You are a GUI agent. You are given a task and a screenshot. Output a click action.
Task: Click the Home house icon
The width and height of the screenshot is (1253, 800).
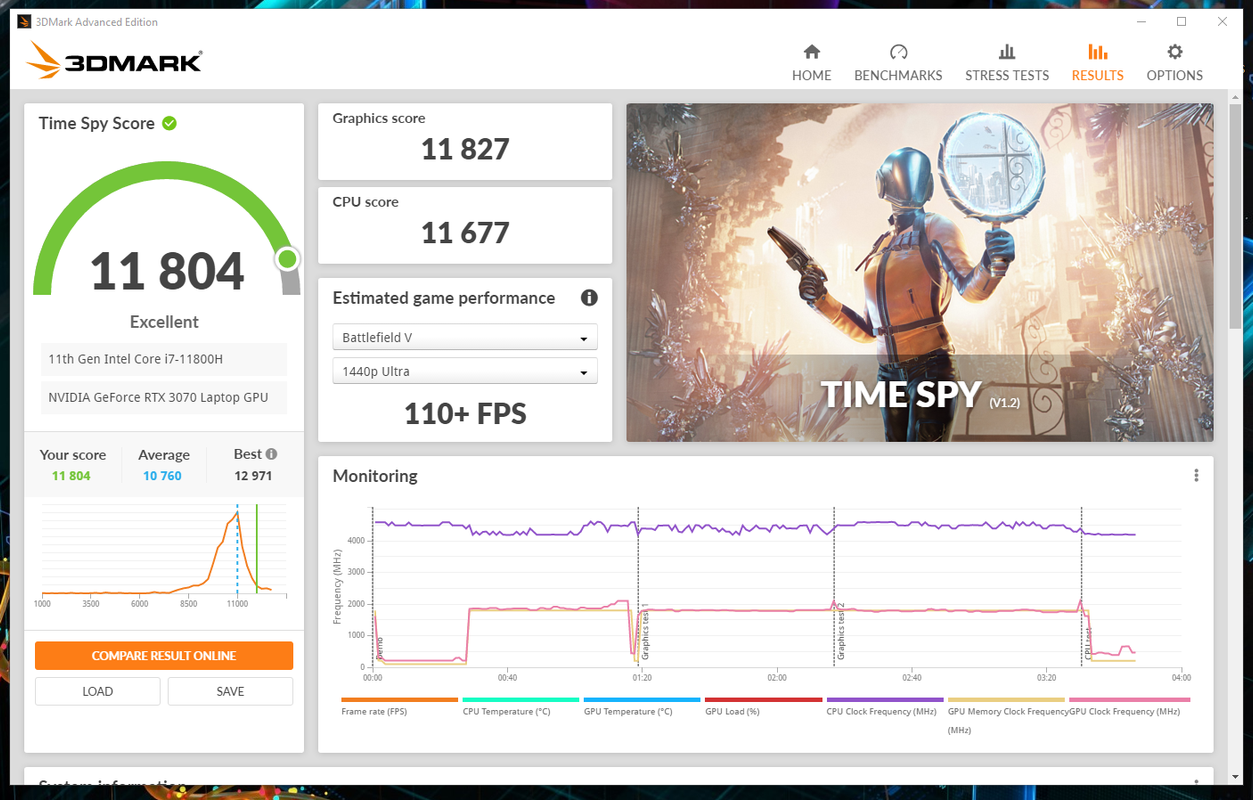811,52
